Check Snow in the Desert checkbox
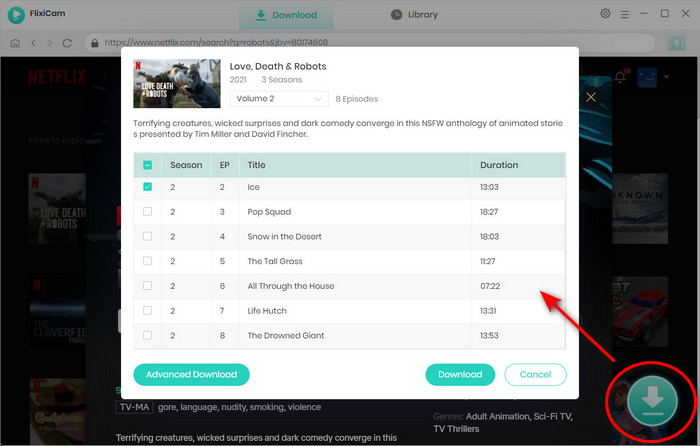The width and height of the screenshot is (700, 446). coord(147,236)
